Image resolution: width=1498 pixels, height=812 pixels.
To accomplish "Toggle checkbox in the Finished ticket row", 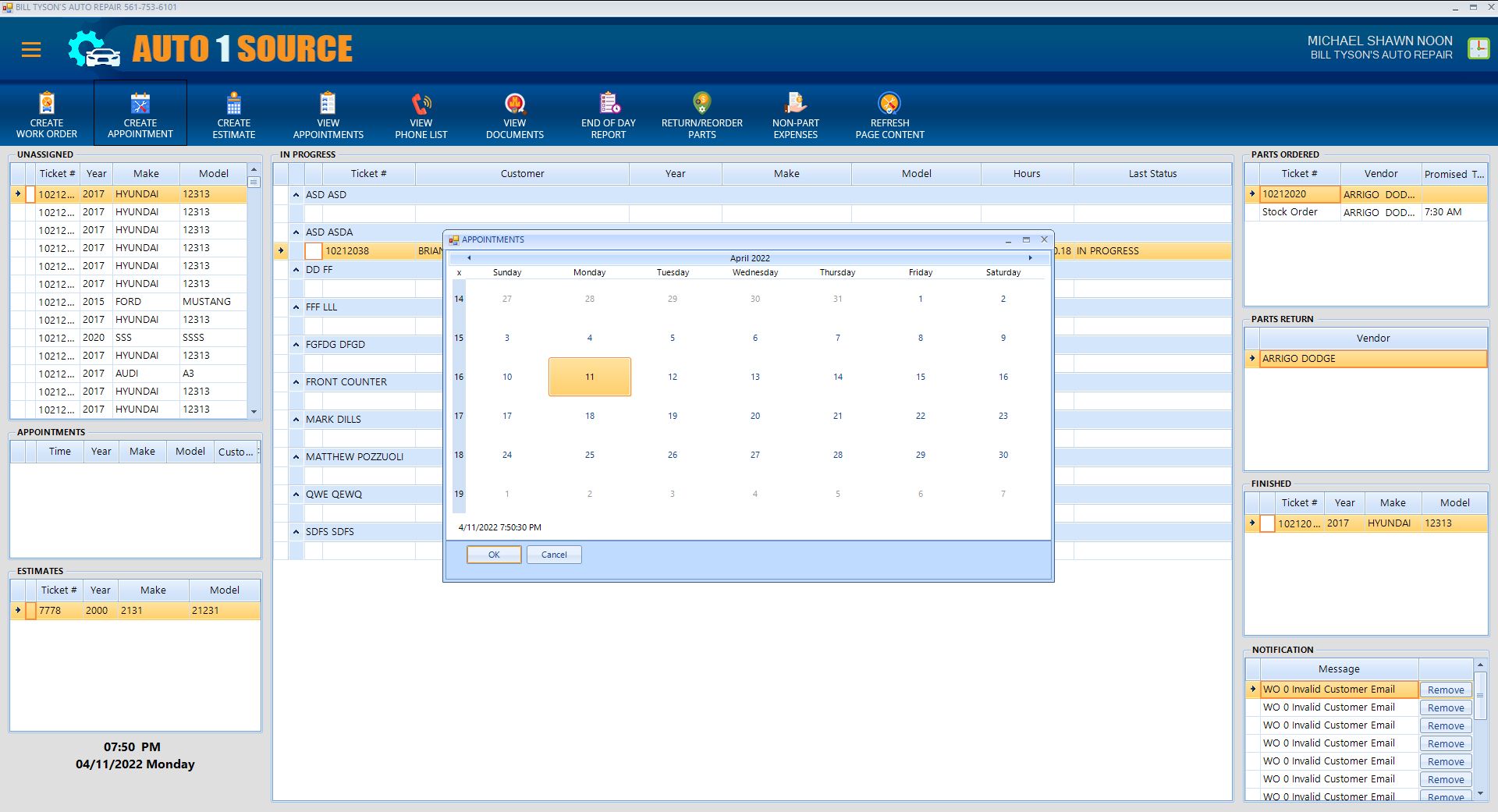I will (x=1268, y=523).
